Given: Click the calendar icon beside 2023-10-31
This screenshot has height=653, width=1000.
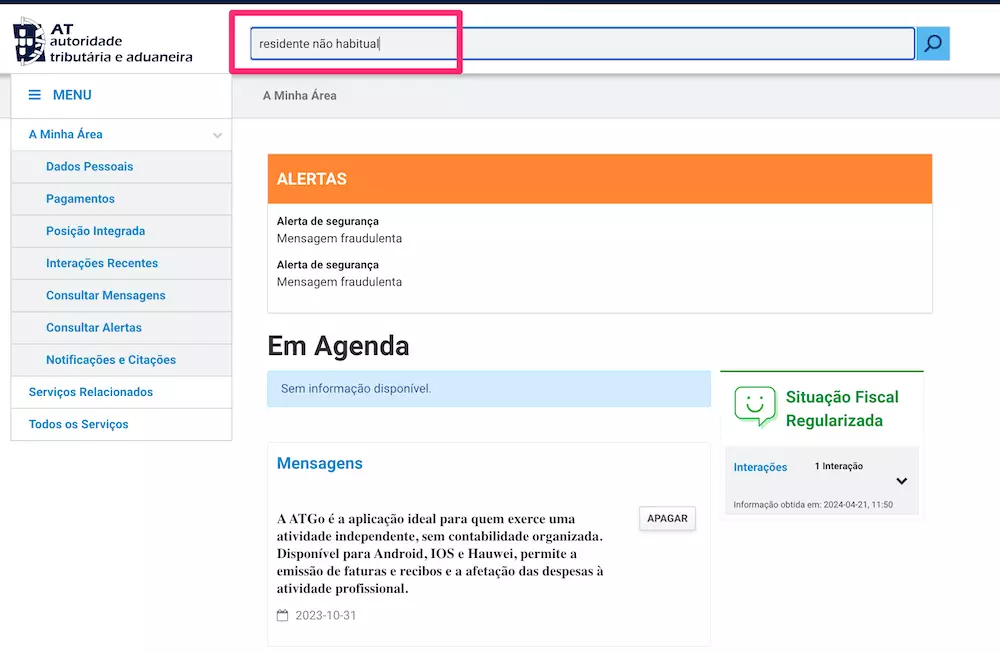Looking at the screenshot, I should (x=283, y=615).
